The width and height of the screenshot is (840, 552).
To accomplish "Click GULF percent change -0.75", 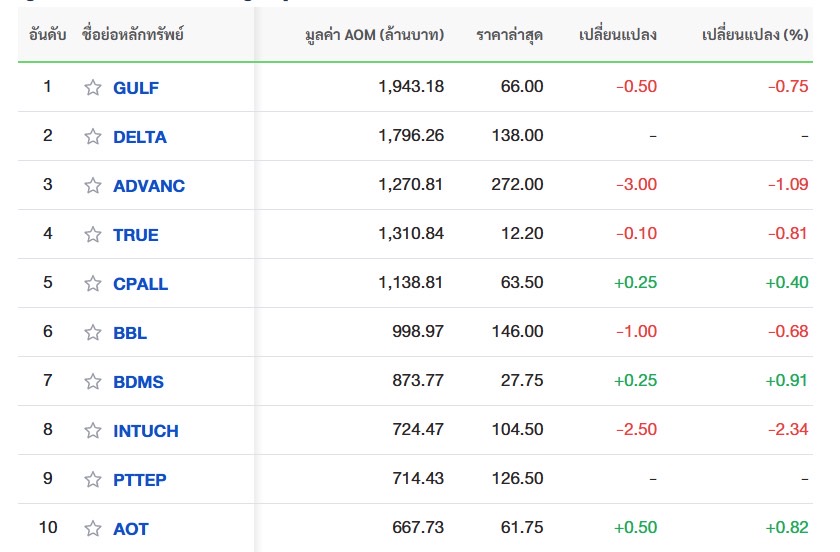I will [x=788, y=86].
